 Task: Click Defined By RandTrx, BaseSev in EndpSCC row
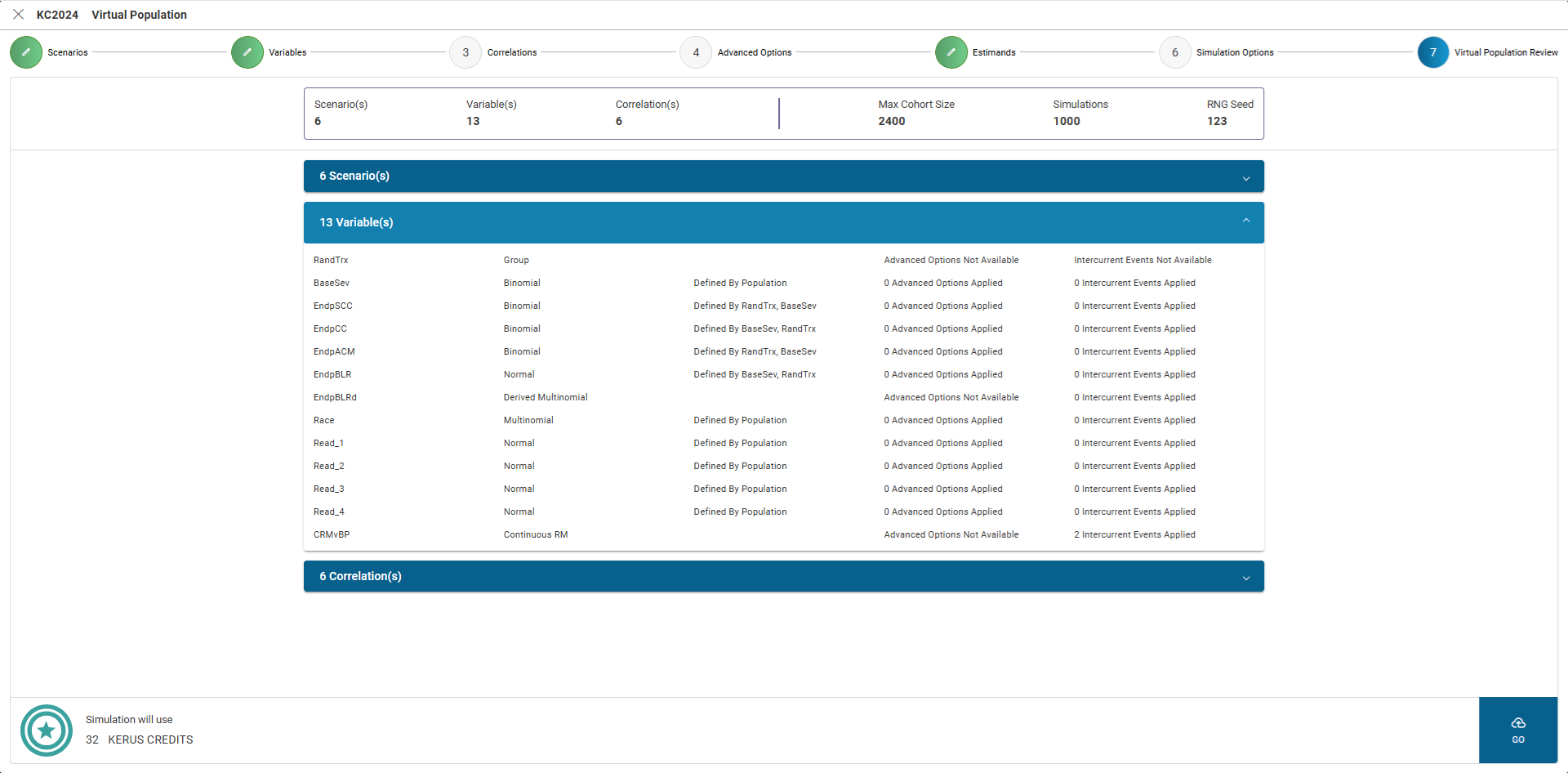755,306
